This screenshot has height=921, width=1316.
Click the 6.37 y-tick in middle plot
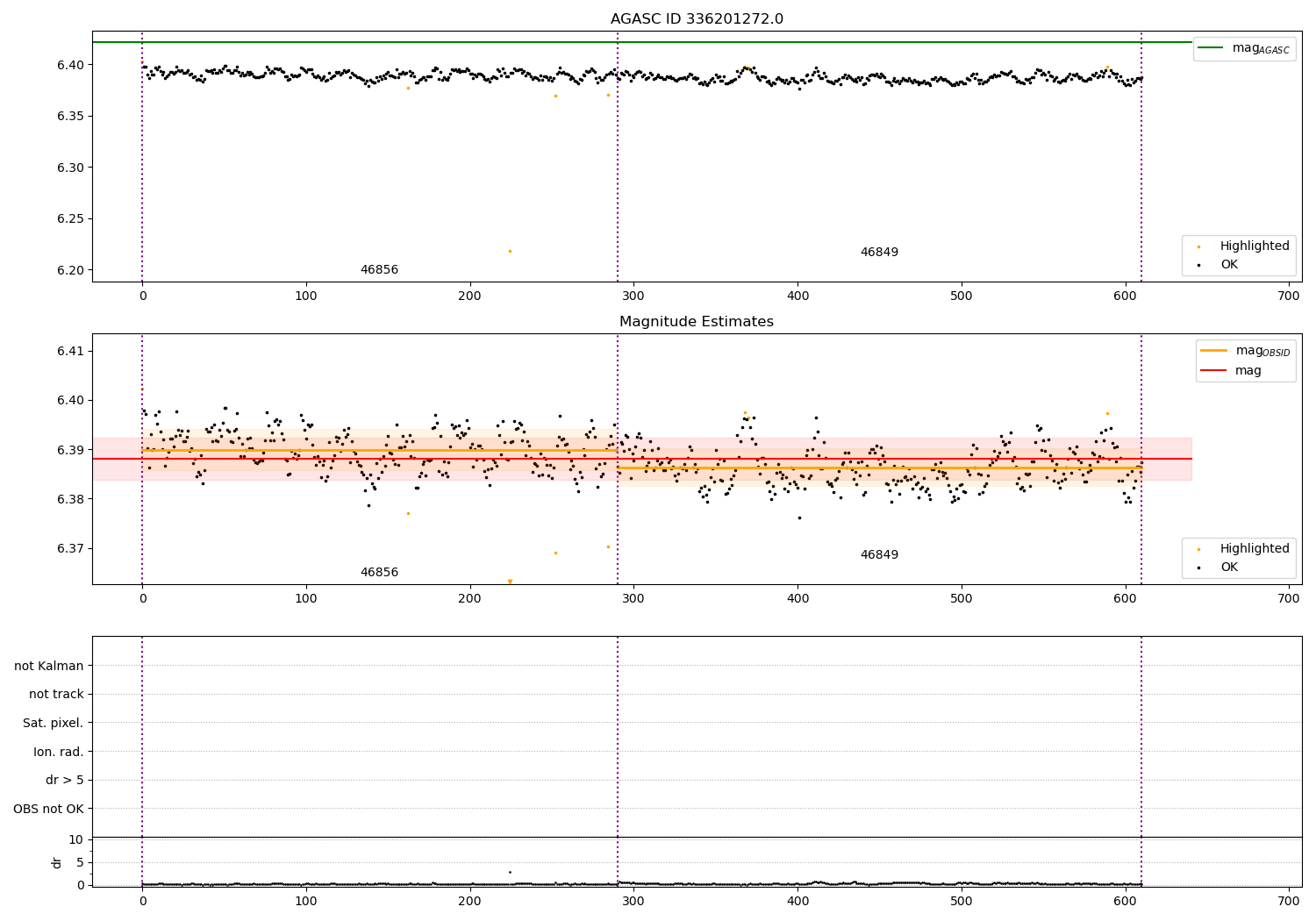72,548
